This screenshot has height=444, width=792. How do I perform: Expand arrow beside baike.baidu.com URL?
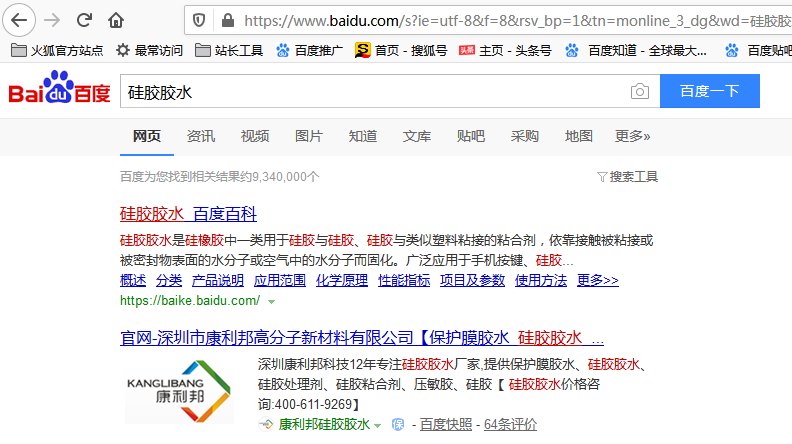[x=271, y=301]
